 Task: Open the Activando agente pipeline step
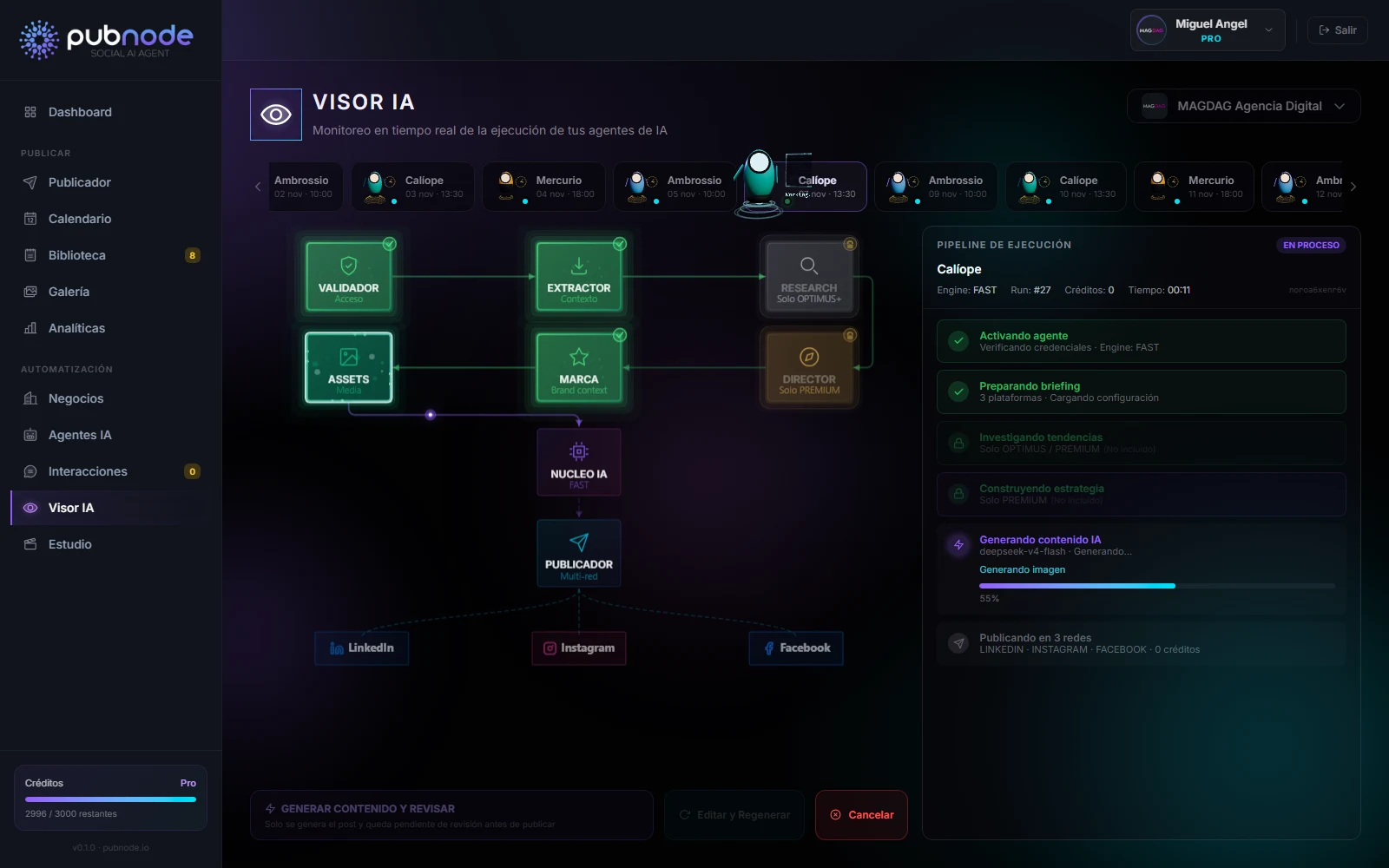pos(1142,341)
